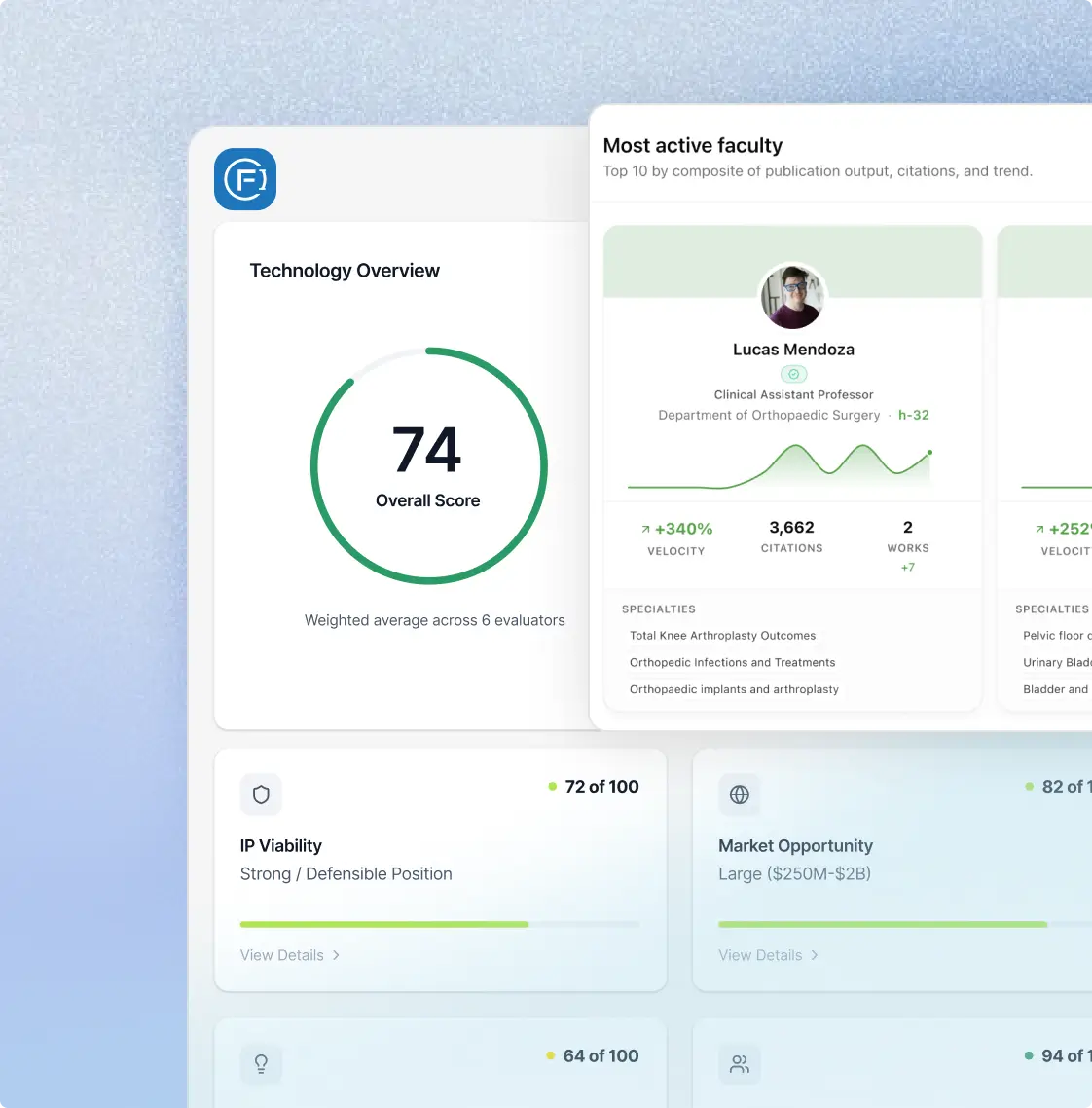The height and width of the screenshot is (1108, 1092).
Task: Click the IP Viability title
Action: click(281, 846)
